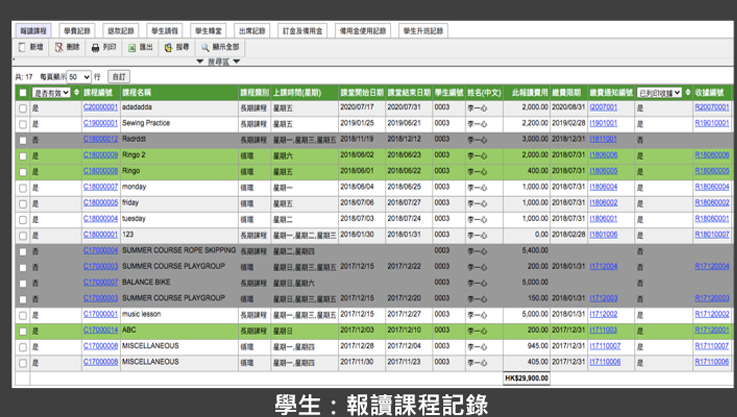This screenshot has height=417, width=737.
Task: Click the SUMMER COURSE ROPE SKIPPING course name
Action: 179,251
